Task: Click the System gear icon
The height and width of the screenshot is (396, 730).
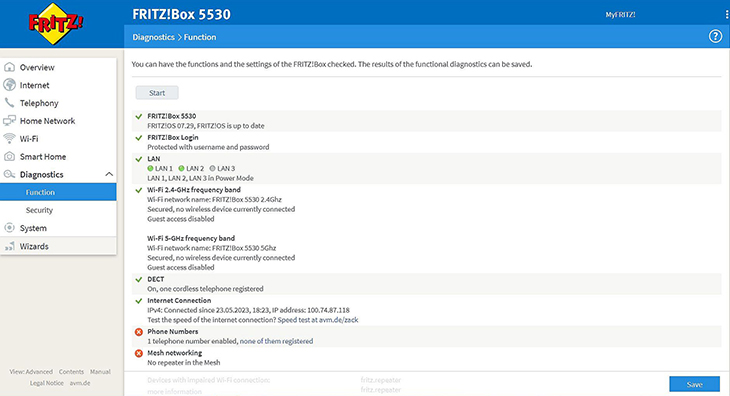Action: click(x=9, y=228)
